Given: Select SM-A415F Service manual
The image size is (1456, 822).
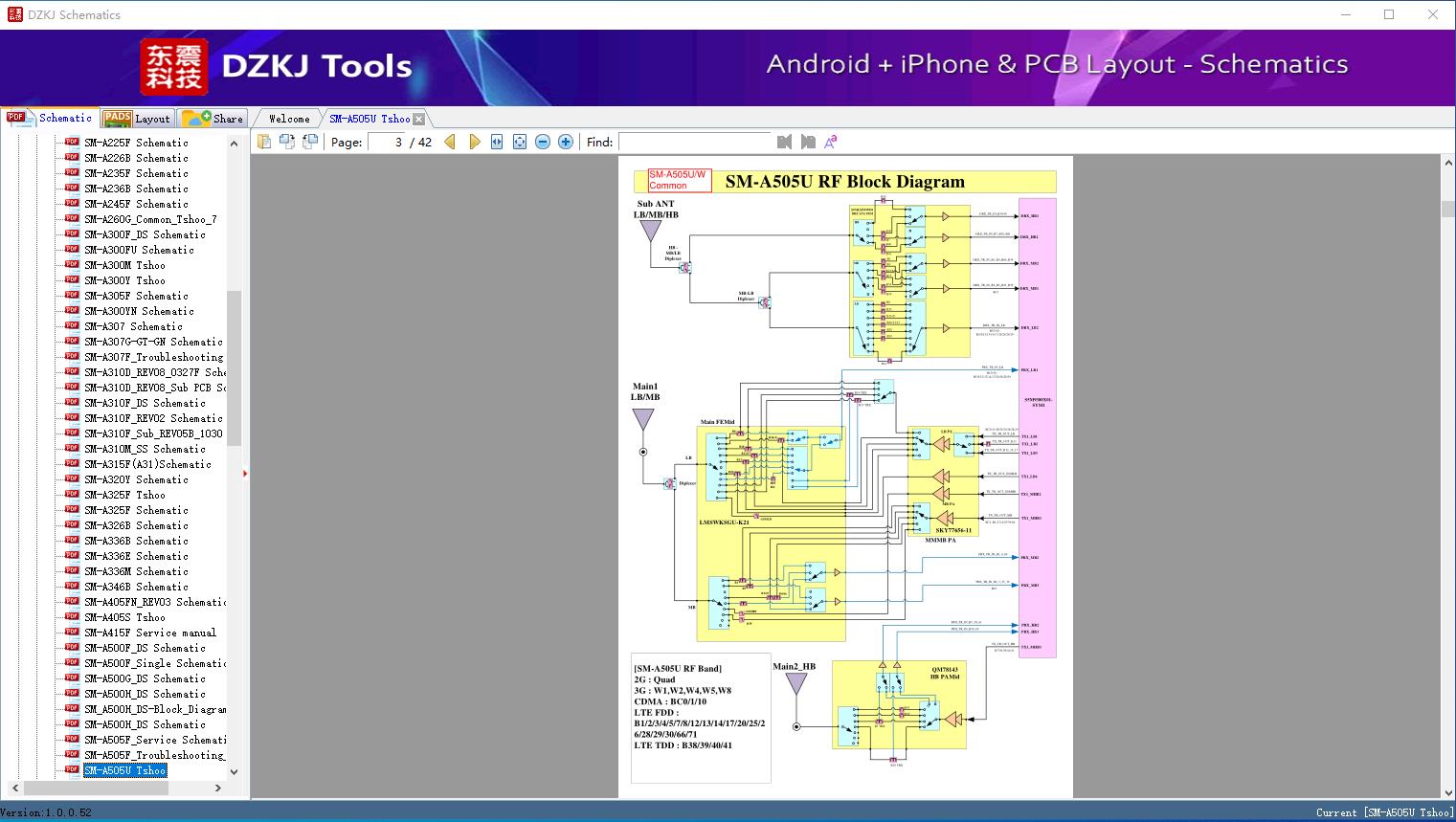Looking at the screenshot, I should [x=150, y=633].
